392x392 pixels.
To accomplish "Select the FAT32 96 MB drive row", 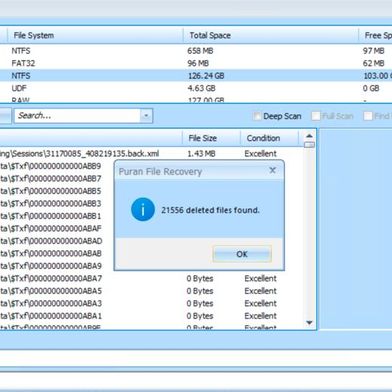I will pyautogui.click(x=196, y=63).
